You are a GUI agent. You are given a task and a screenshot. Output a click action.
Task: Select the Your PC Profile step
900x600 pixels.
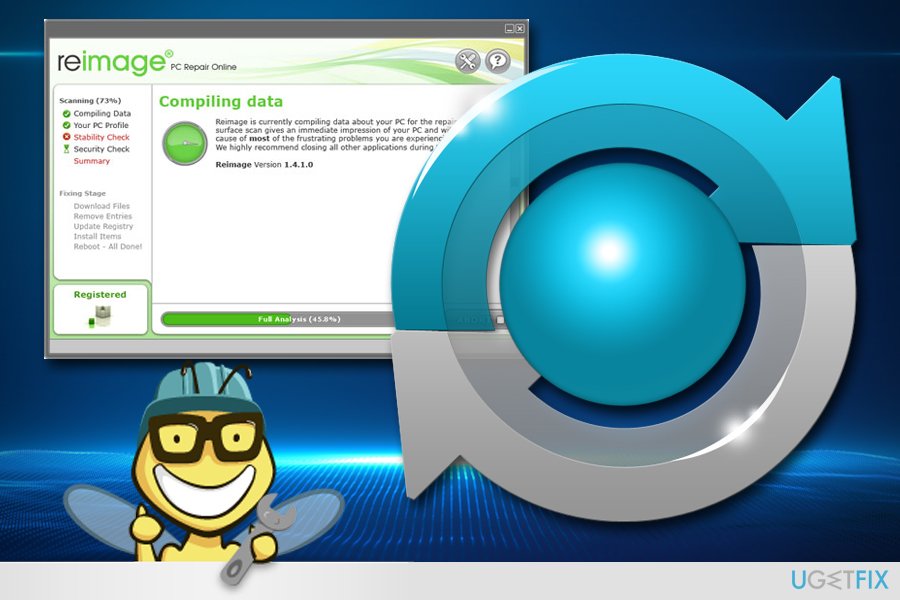(101, 125)
